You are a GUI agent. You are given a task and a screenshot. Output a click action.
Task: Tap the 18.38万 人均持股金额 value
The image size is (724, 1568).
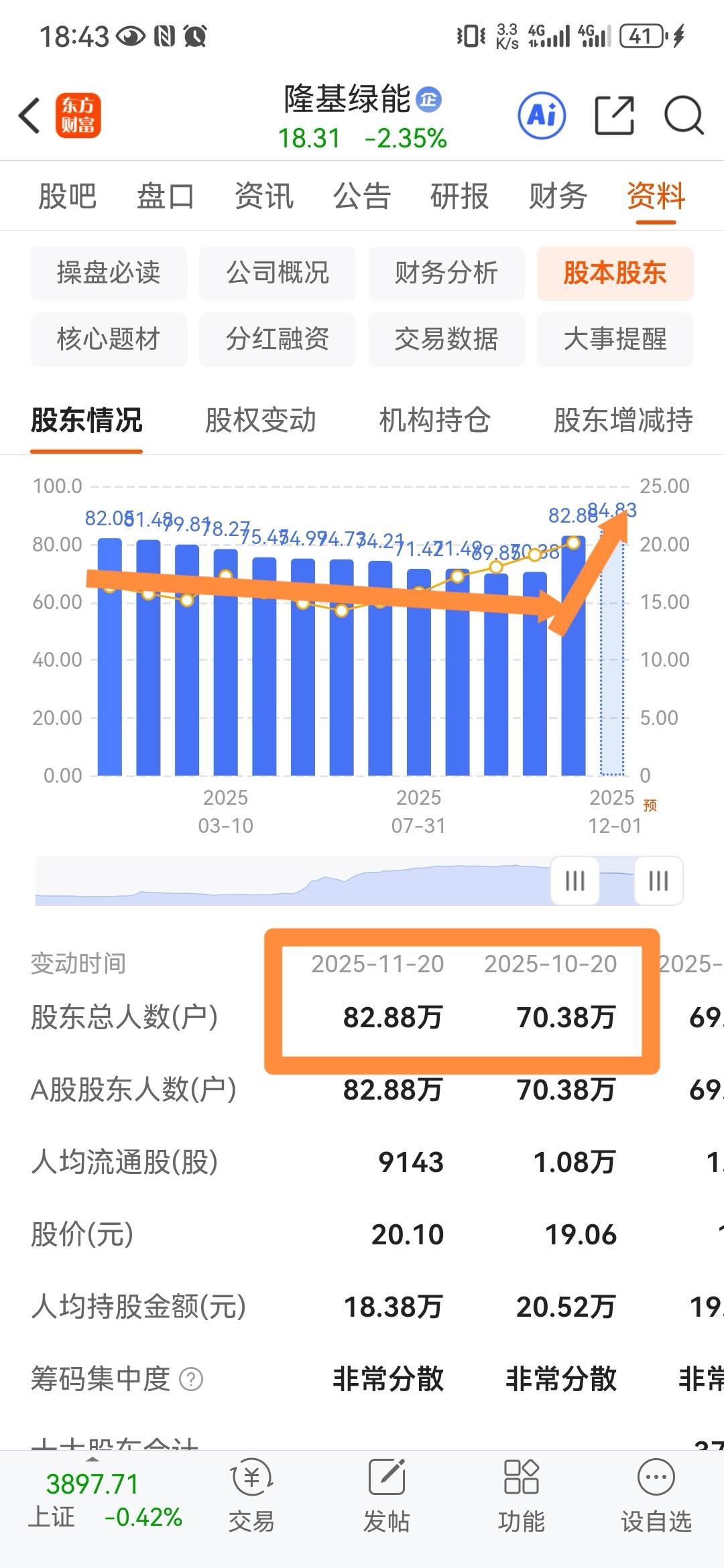[x=393, y=1307]
